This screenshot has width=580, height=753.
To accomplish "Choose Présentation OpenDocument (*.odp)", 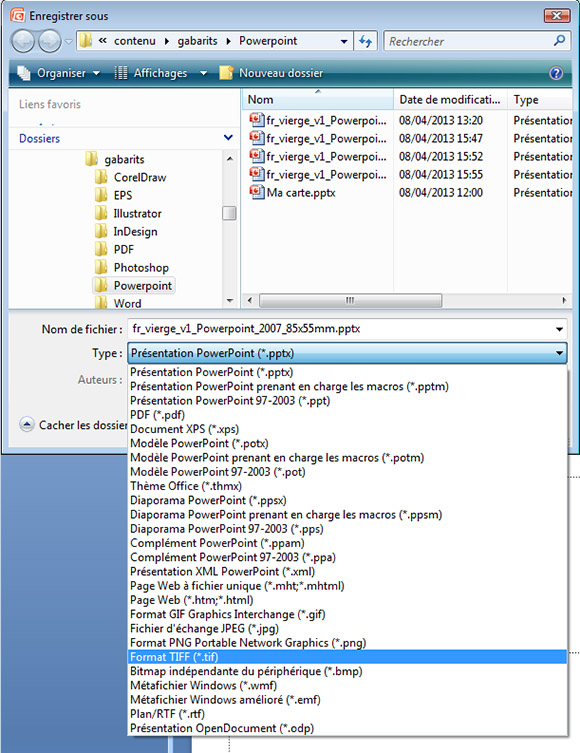I will point(347,728).
